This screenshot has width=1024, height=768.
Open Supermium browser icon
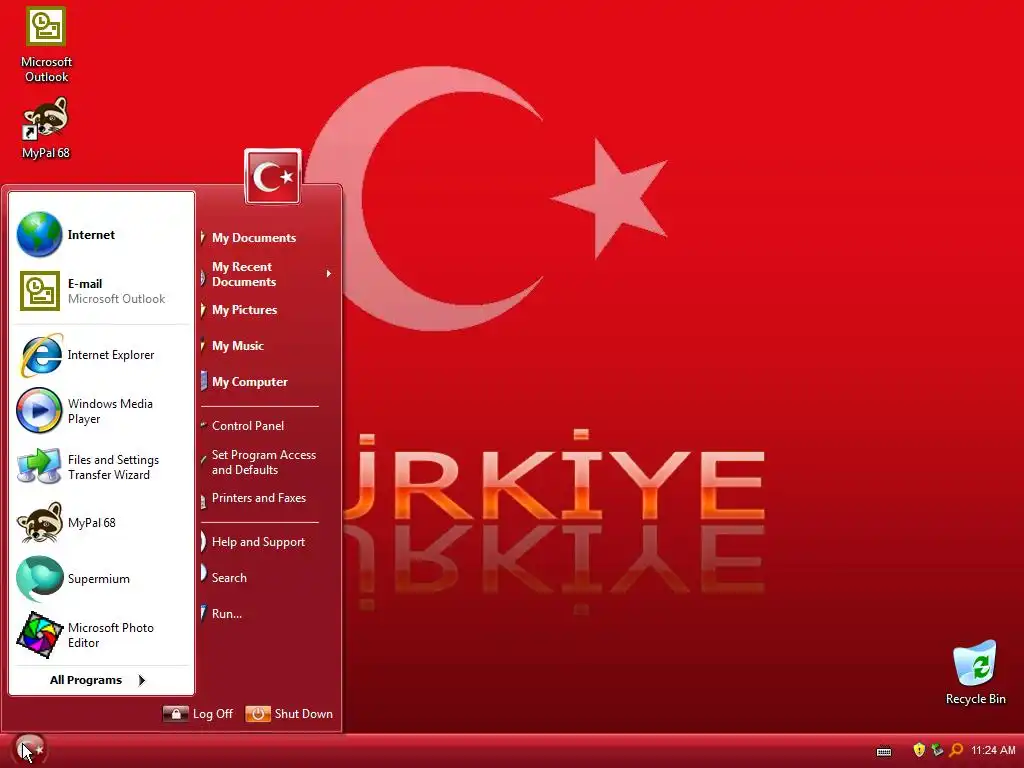point(39,579)
